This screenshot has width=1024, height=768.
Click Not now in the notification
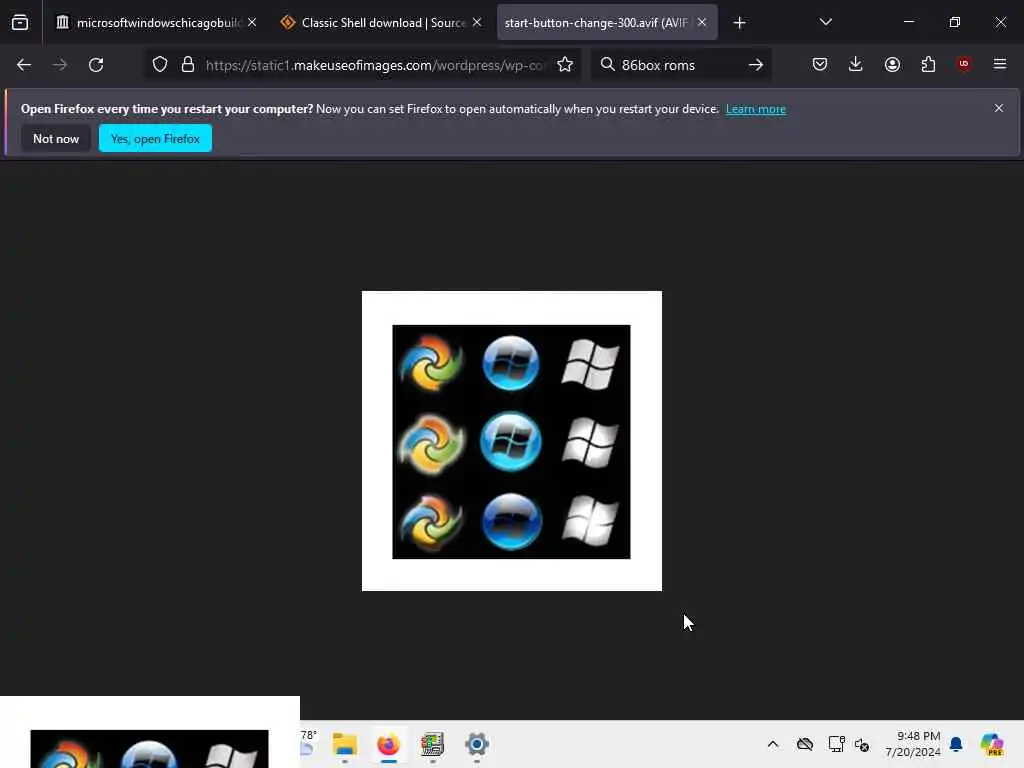pyautogui.click(x=56, y=138)
